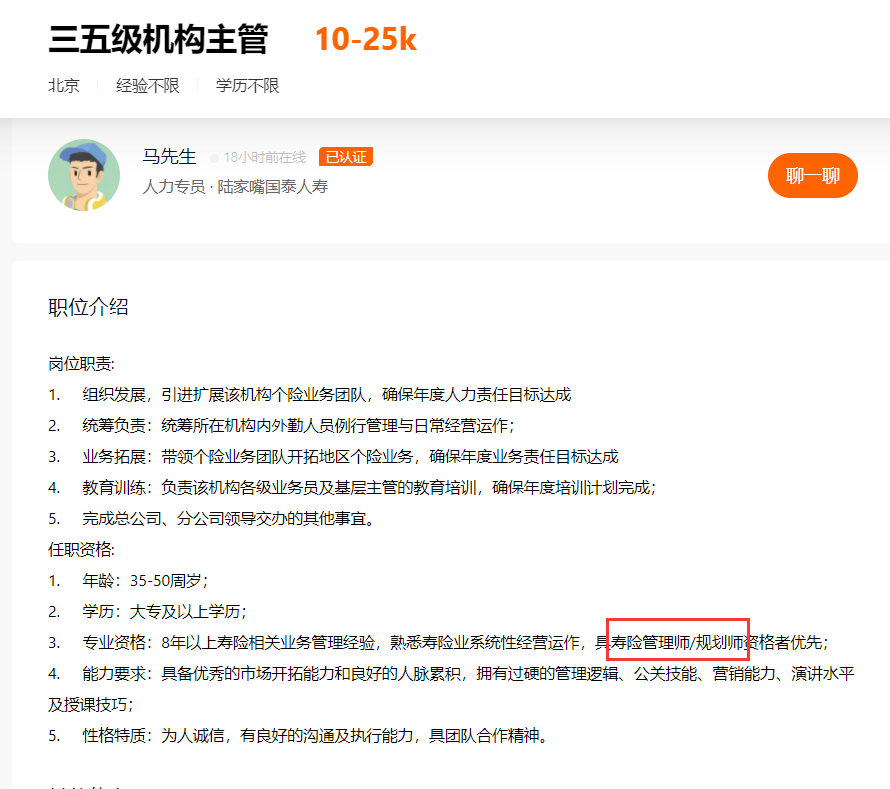Click the line starting 教育训练
Image resolution: width=890 pixels, height=789 pixels.
click(x=352, y=488)
